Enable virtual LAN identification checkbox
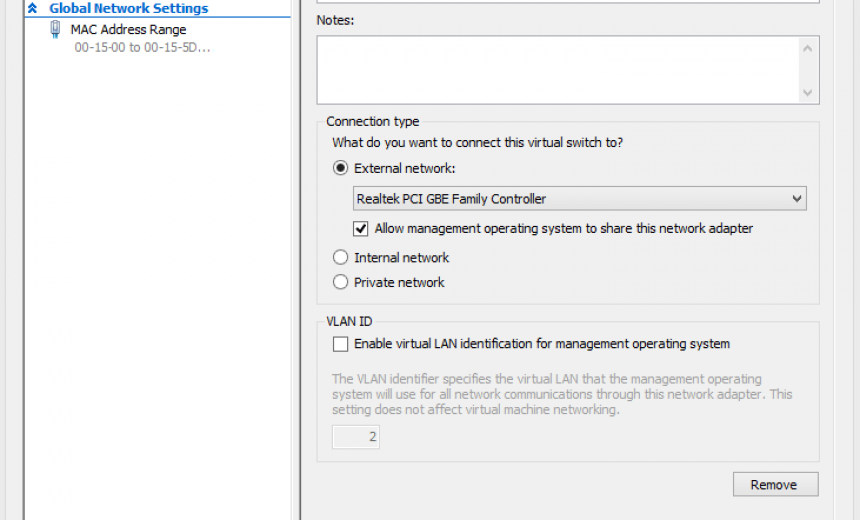Image resolution: width=860 pixels, height=520 pixels. coord(341,344)
